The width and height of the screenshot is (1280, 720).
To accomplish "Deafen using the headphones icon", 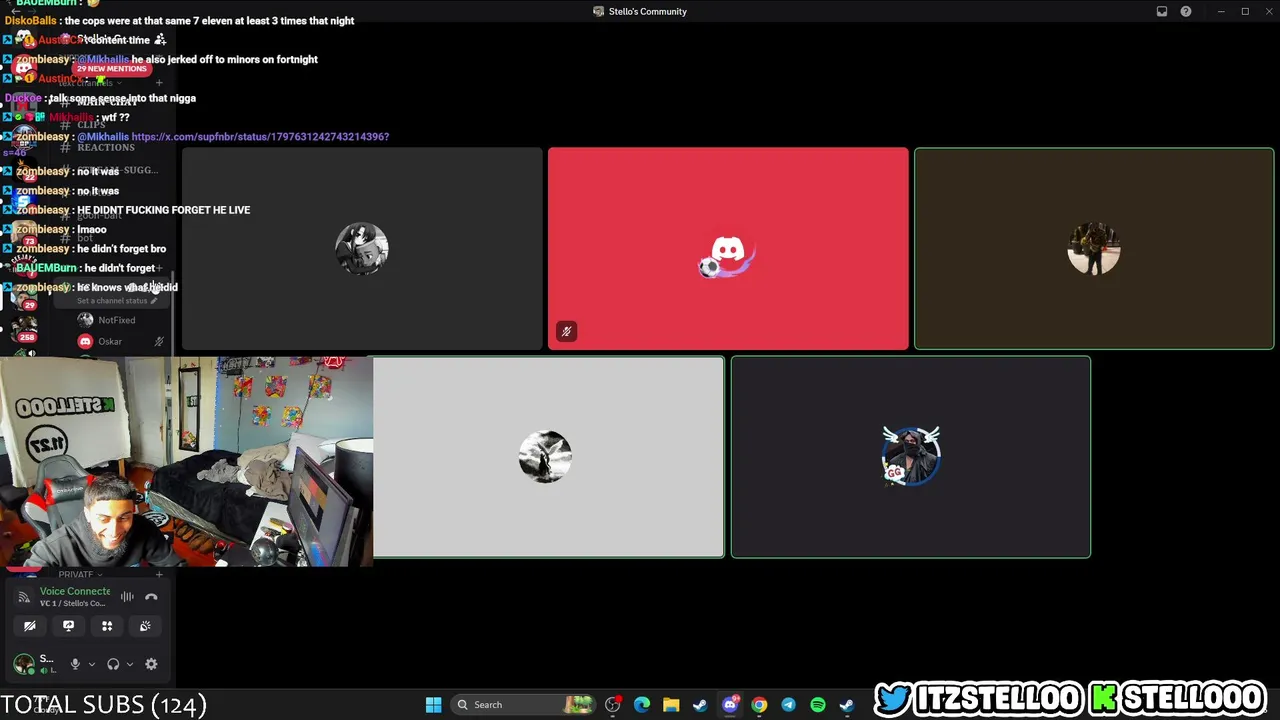I will 113,664.
